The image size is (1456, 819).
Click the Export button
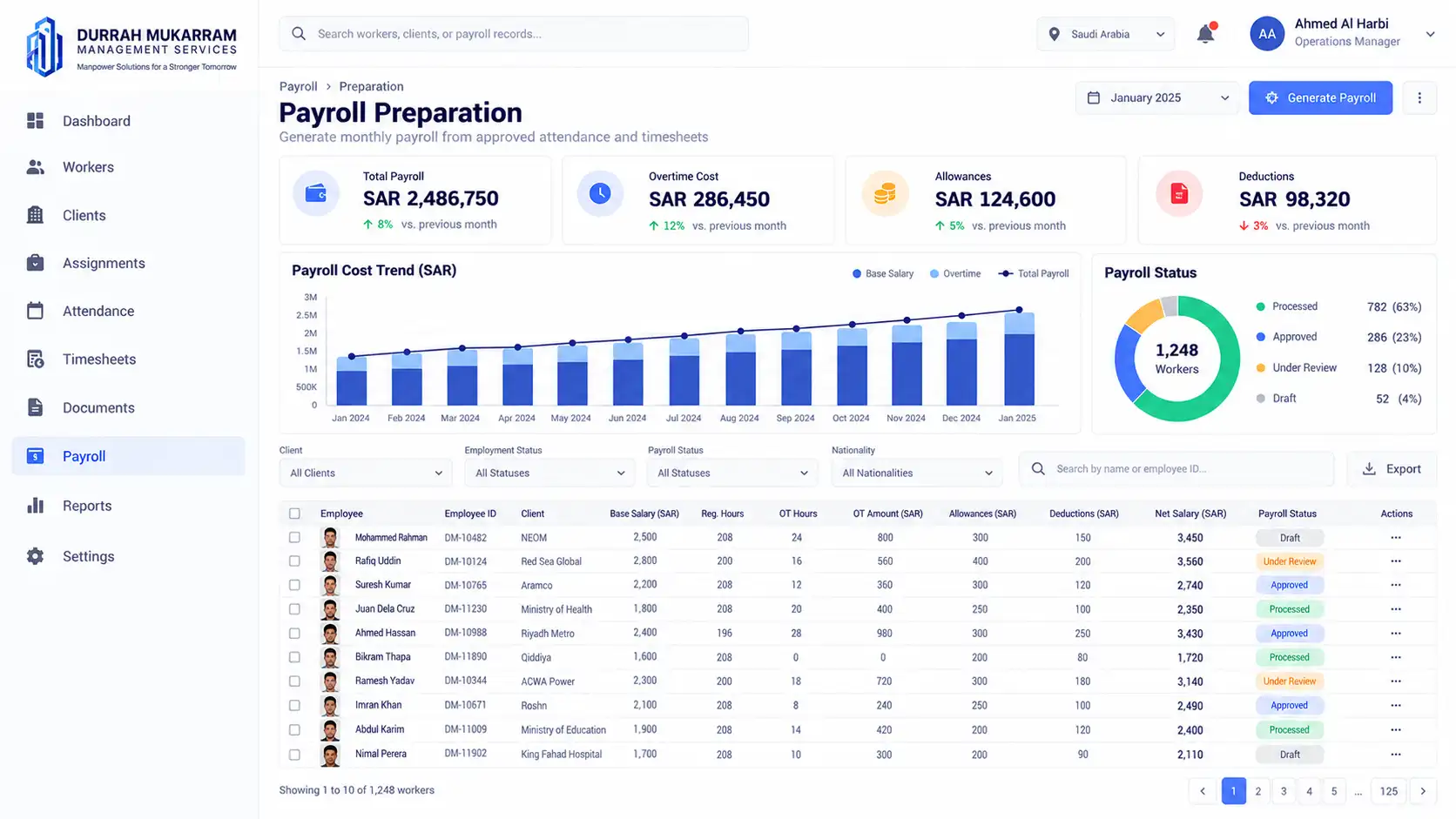click(1392, 468)
